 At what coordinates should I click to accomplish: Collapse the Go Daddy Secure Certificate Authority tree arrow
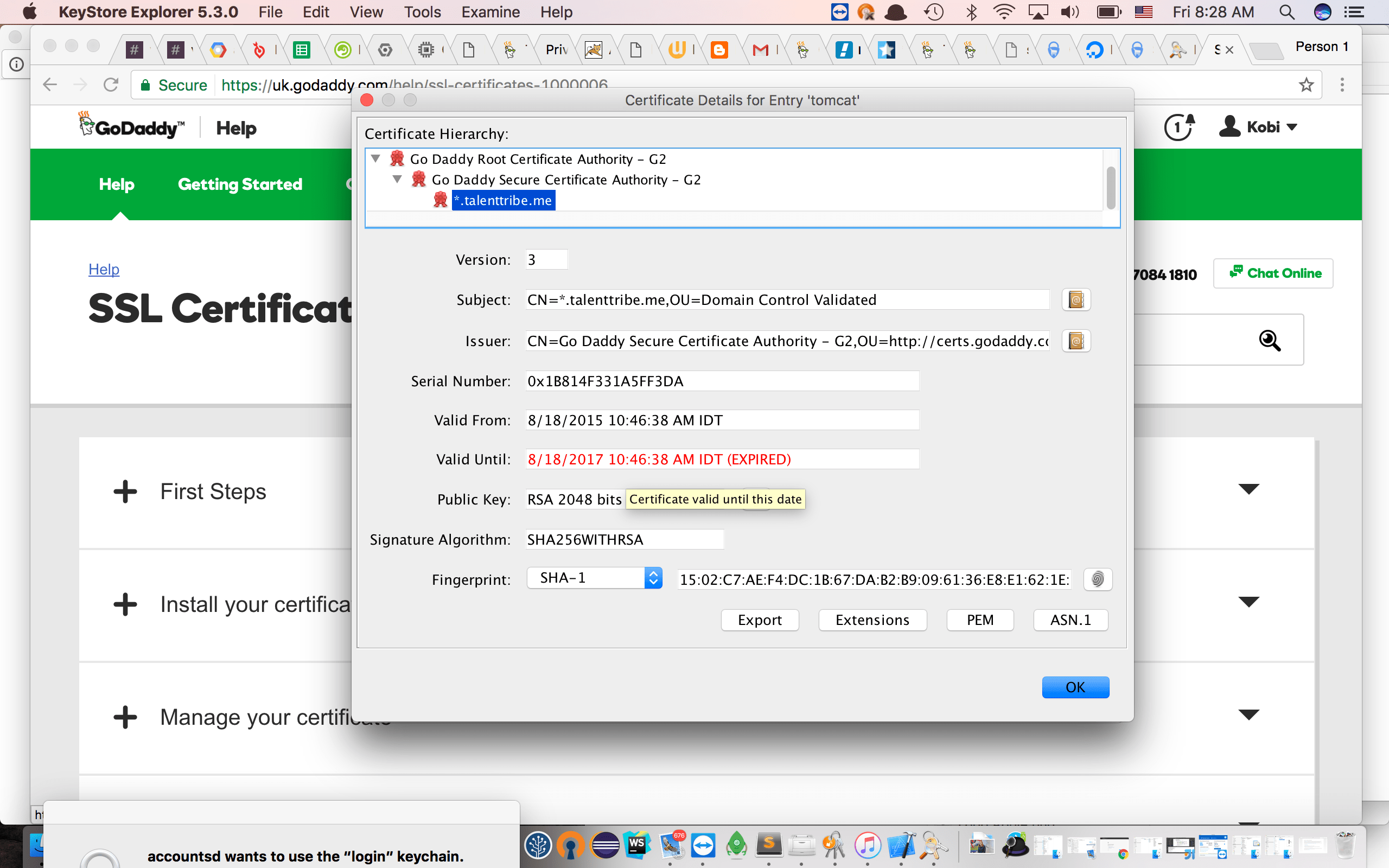pos(397,179)
